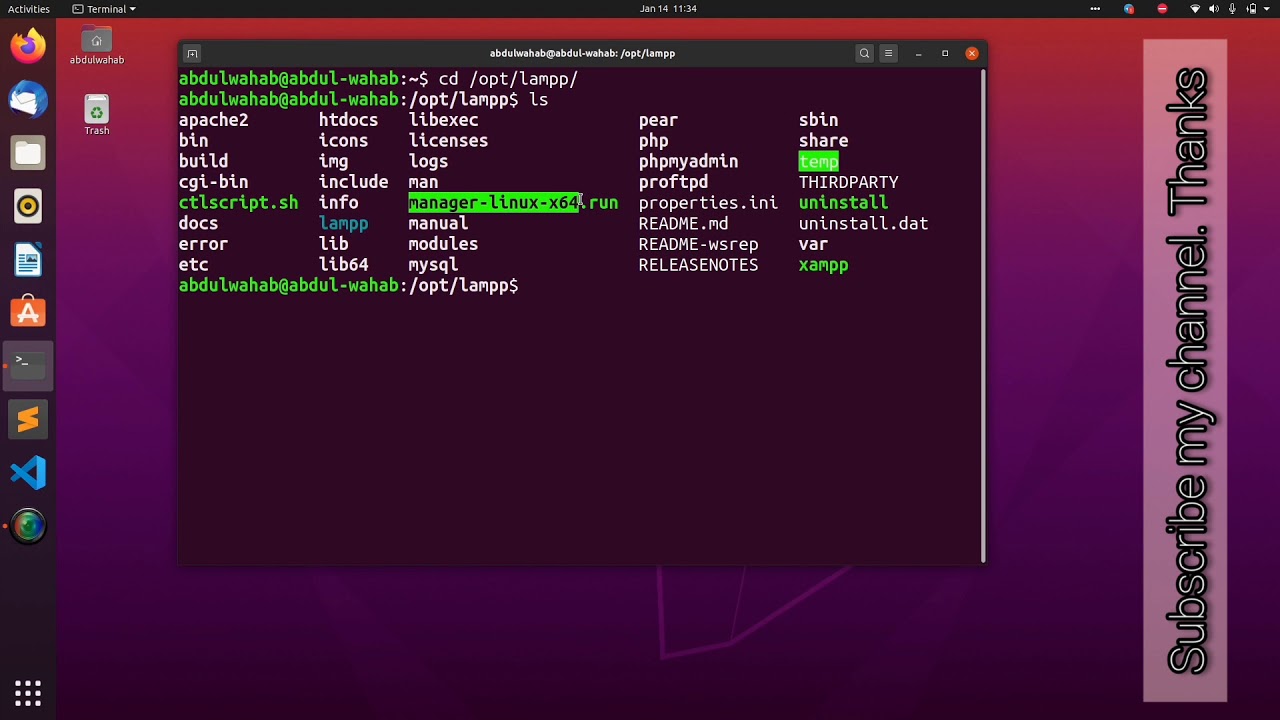Open Rhythmbox music player from dock
Viewport: 1280px width, 720px height.
click(x=28, y=206)
